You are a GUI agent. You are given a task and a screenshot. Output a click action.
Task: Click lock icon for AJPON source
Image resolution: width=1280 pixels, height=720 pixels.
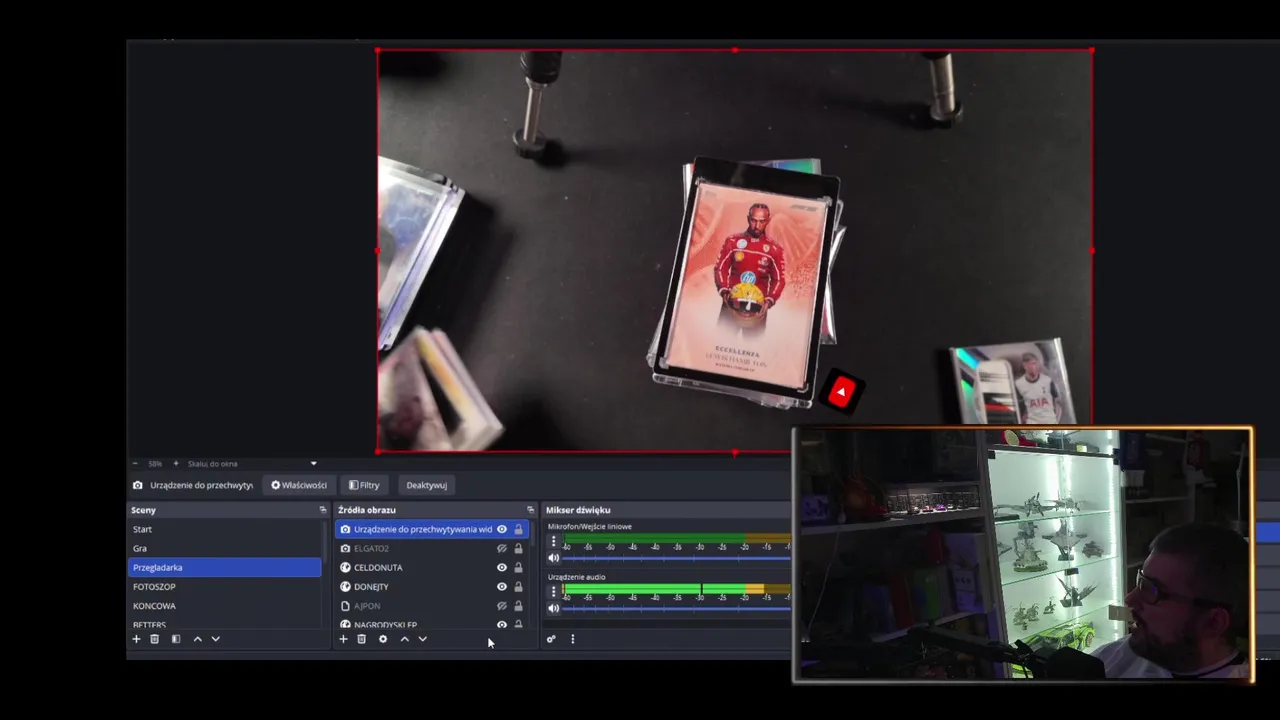point(518,606)
